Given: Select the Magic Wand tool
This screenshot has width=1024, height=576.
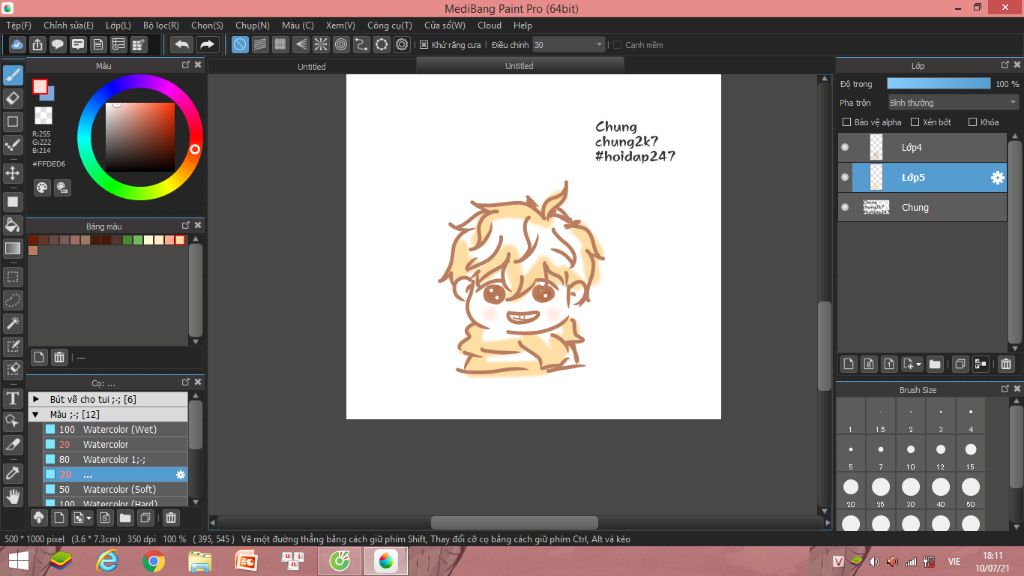Looking at the screenshot, I should pyautogui.click(x=12, y=323).
